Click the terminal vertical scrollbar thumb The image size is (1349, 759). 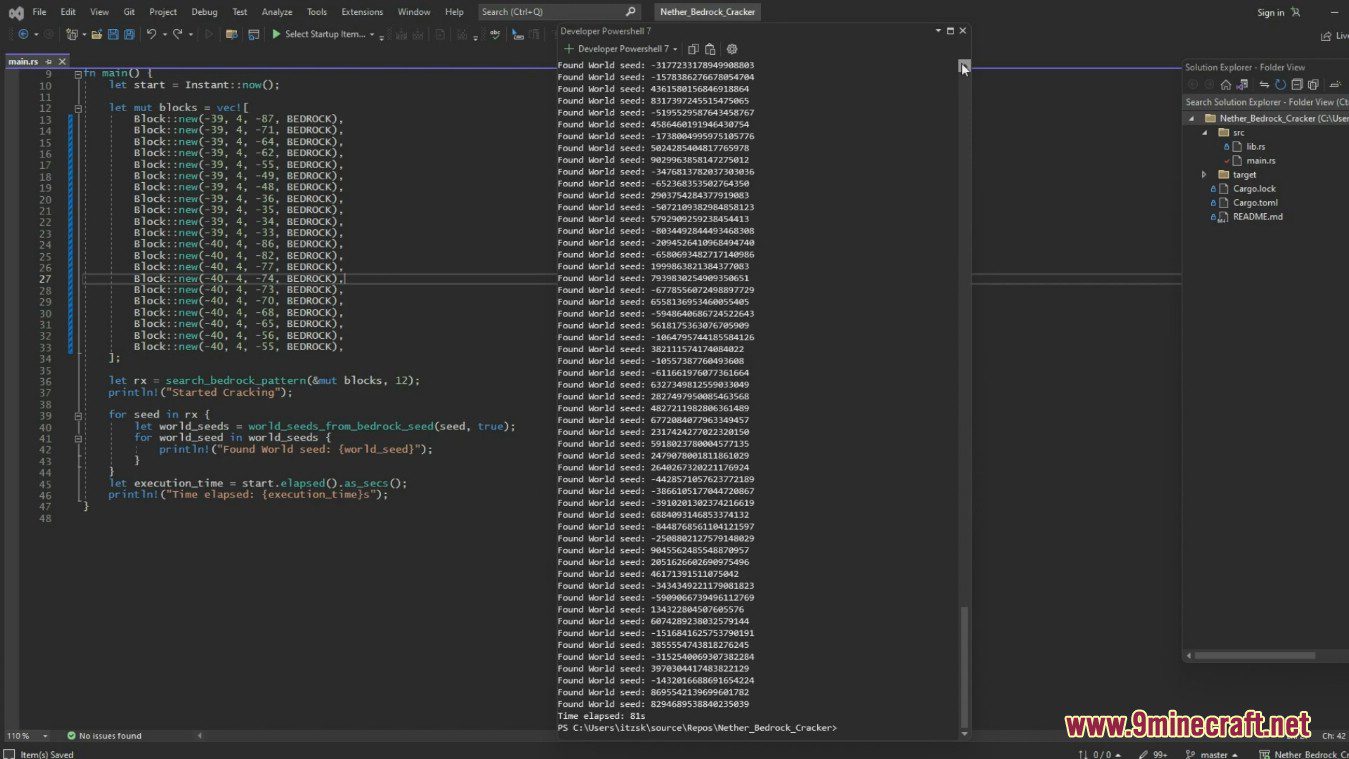(x=964, y=666)
